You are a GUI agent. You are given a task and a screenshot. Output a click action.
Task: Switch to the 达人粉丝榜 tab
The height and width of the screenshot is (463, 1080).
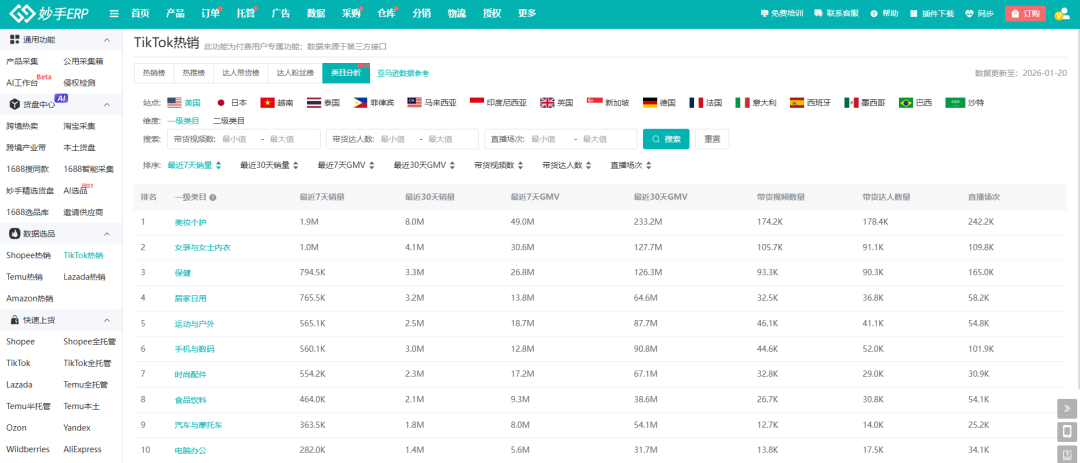[x=295, y=72]
